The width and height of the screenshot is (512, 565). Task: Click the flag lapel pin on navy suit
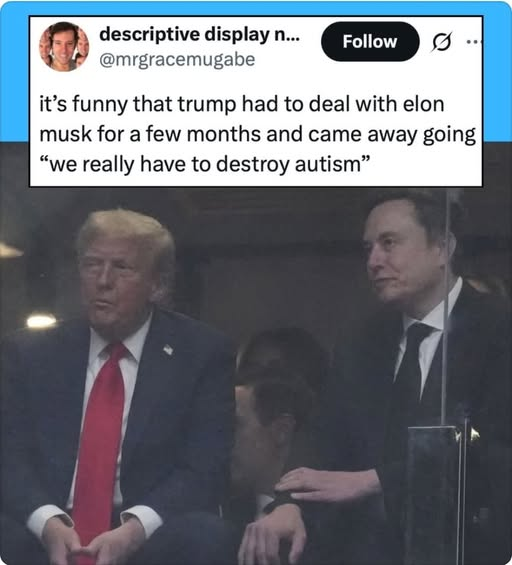(x=168, y=349)
